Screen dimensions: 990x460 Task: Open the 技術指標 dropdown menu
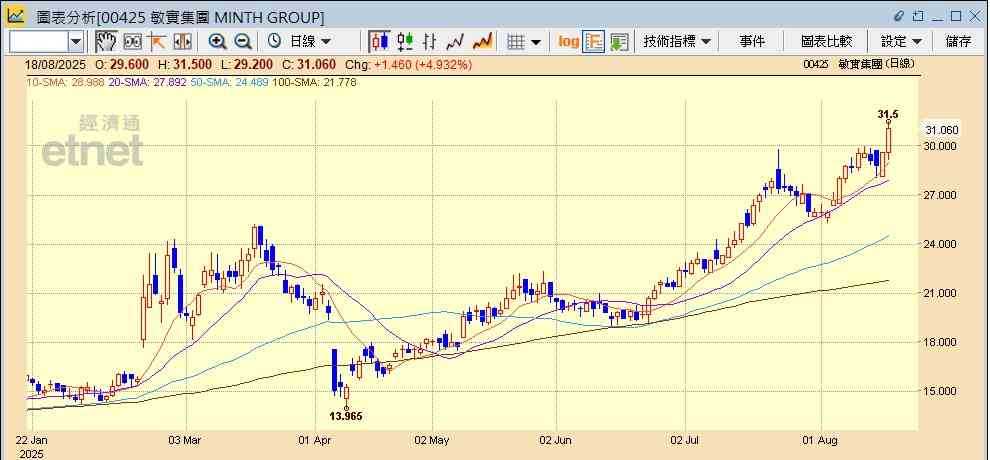click(x=677, y=42)
